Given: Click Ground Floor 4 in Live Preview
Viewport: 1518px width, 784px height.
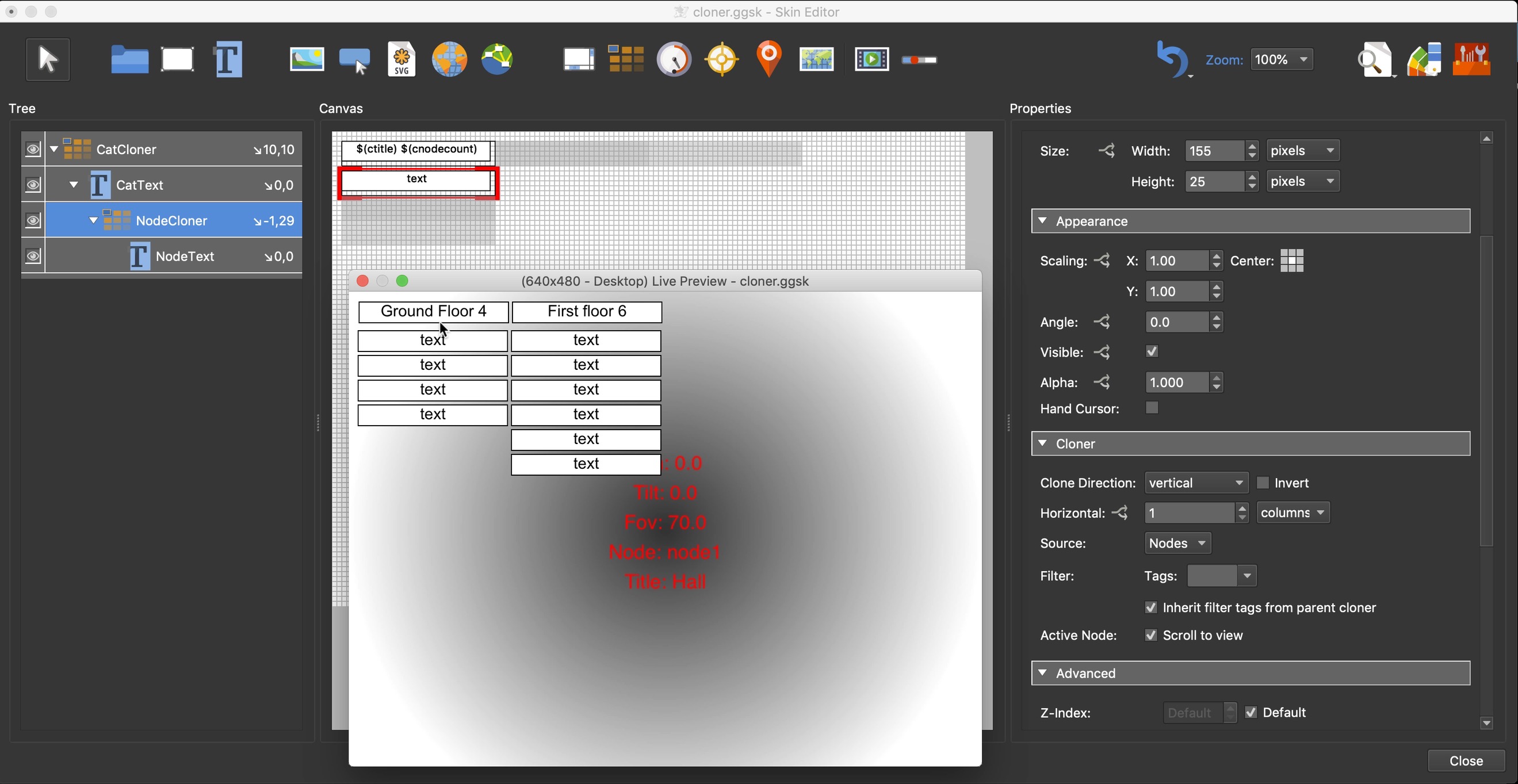Looking at the screenshot, I should point(433,312).
